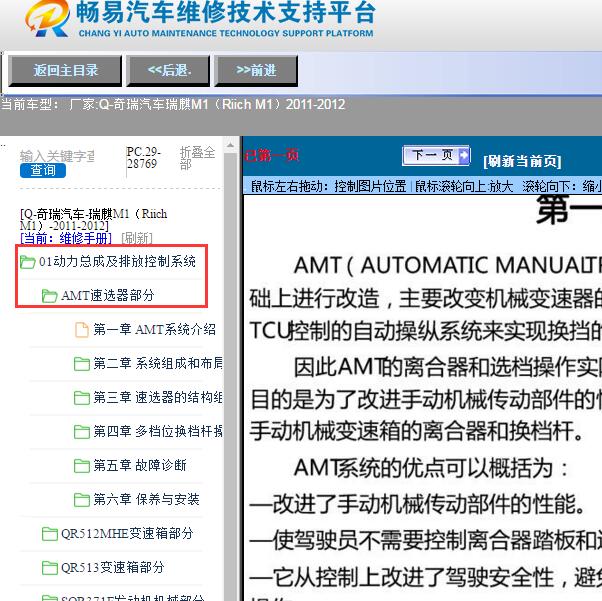Click the 返回主目录 button
The image size is (602, 601).
[x=65, y=71]
